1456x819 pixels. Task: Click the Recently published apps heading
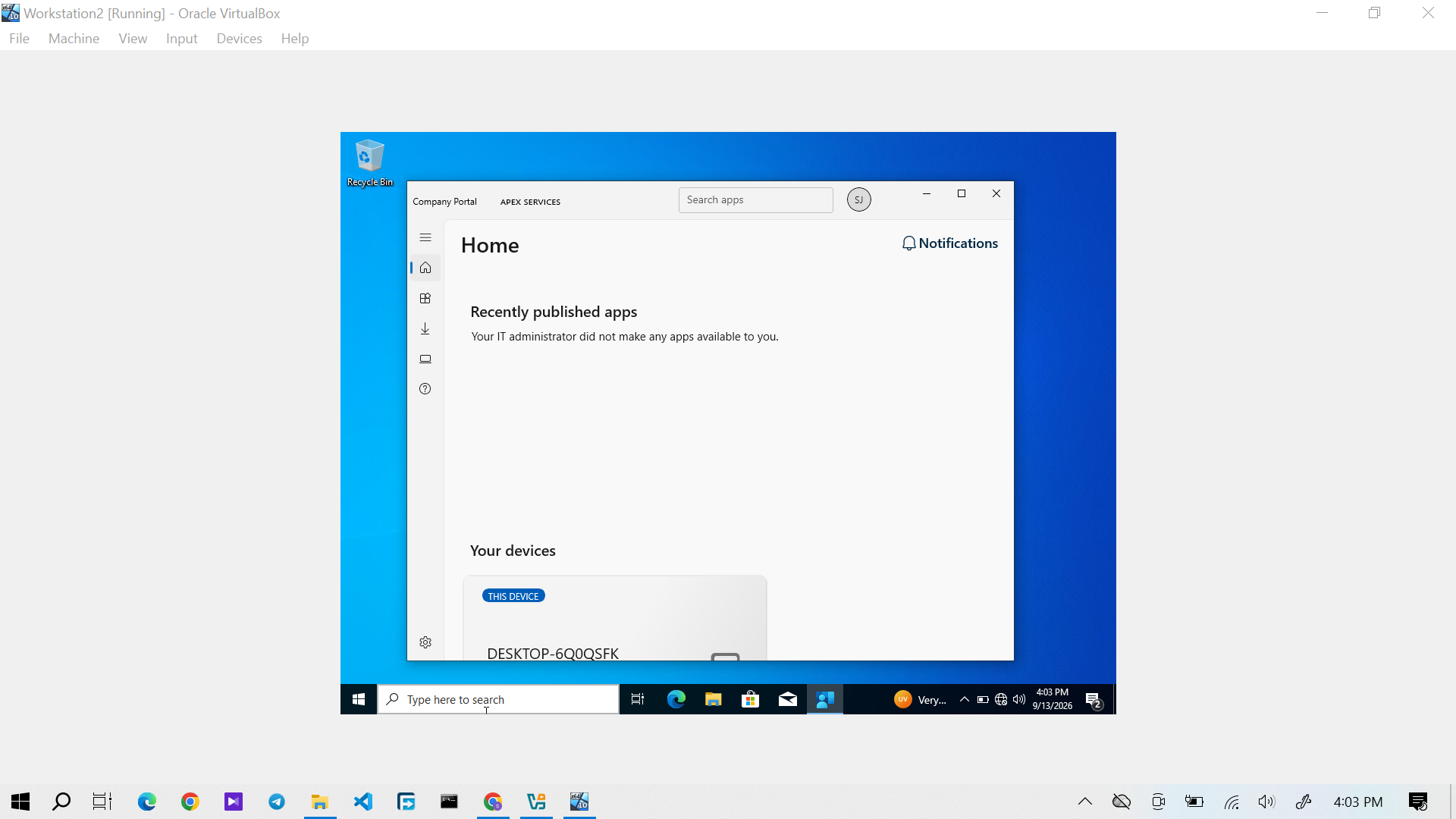[x=554, y=312]
